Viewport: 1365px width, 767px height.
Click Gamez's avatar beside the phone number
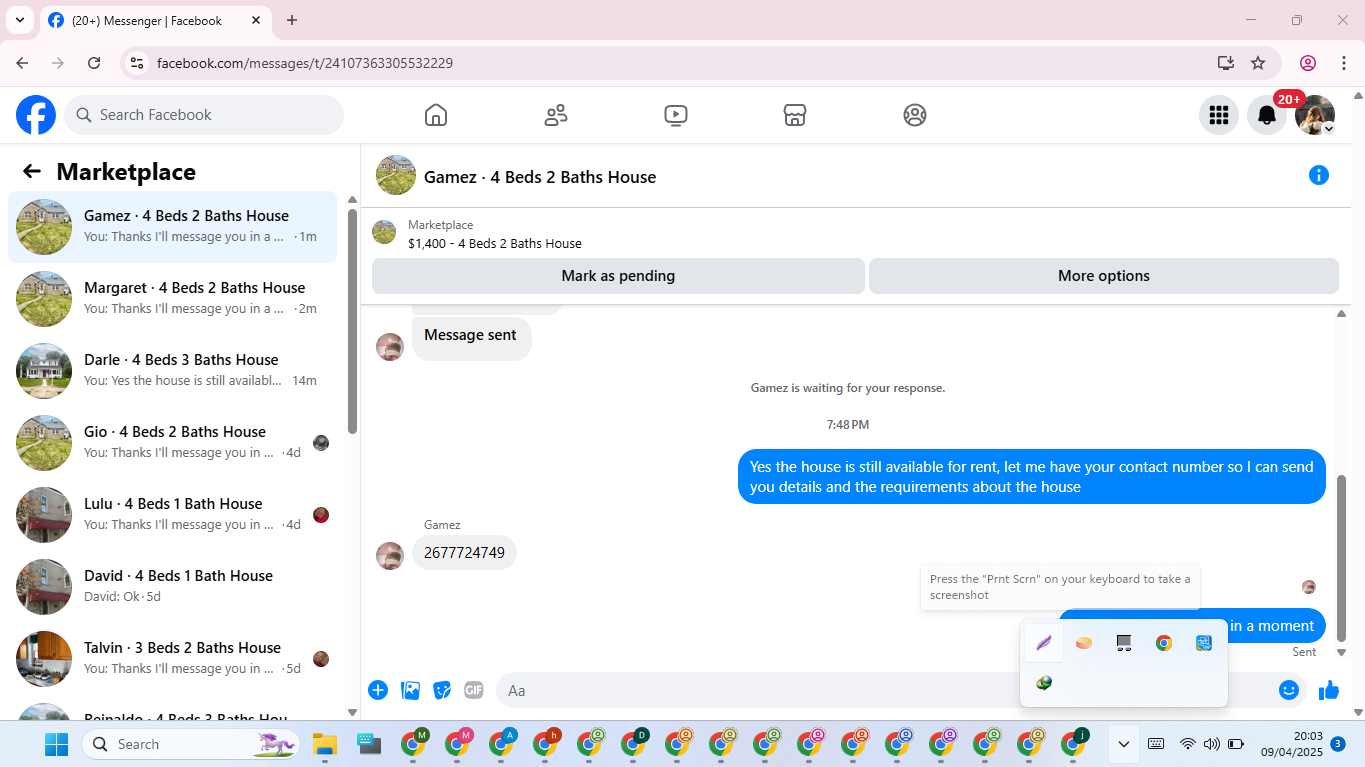tap(390, 556)
